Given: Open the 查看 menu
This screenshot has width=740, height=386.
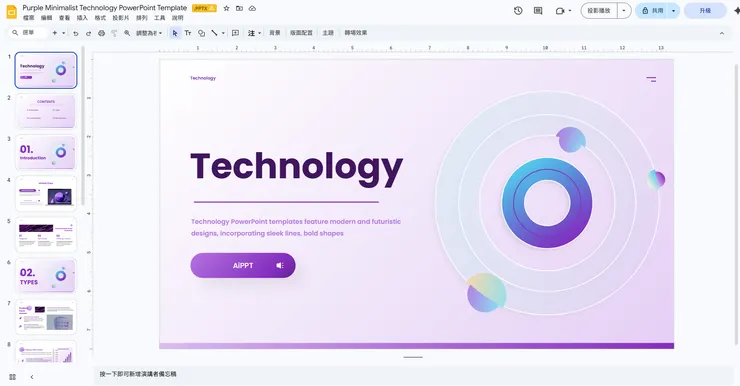Looking at the screenshot, I should click(64, 18).
